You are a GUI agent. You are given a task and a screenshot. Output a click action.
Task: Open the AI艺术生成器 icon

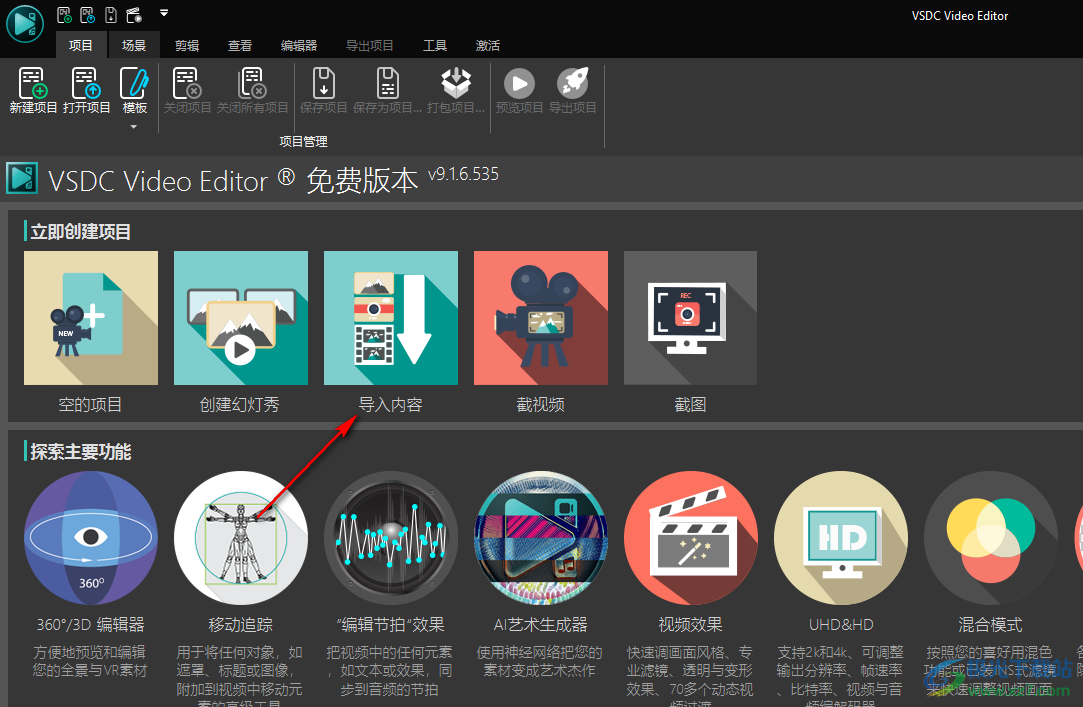(541, 538)
